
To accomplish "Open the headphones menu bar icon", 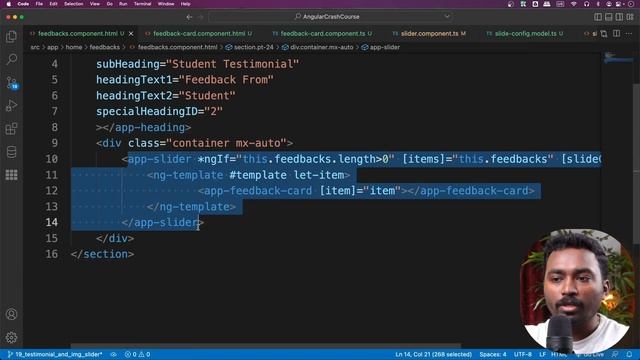I will 587,4.
